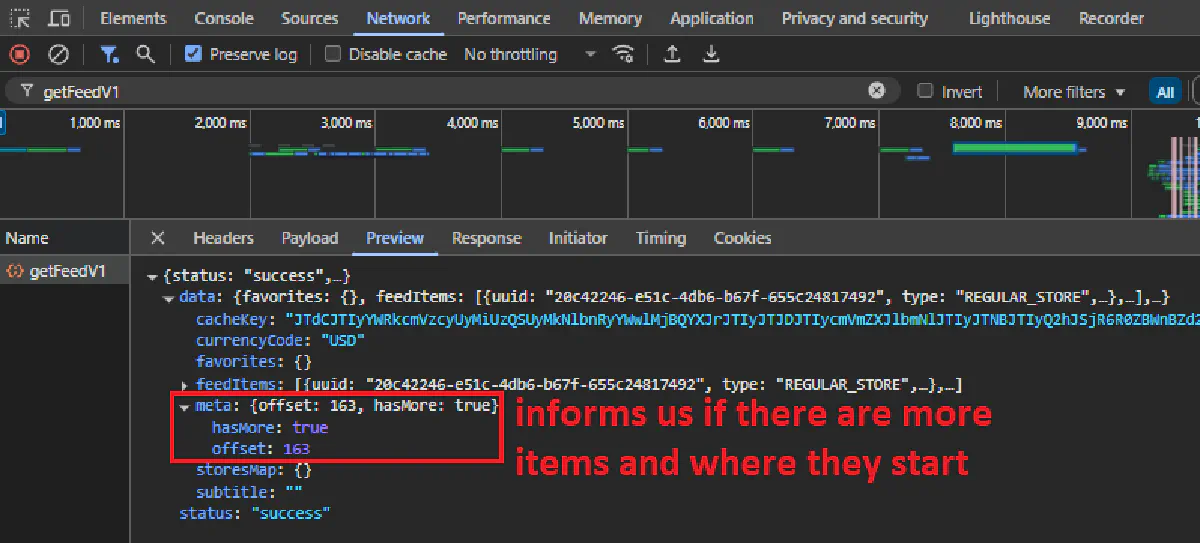Viewport: 1200px width, 543px height.
Task: Toggle the device toolbar icon
Action: (x=60, y=18)
